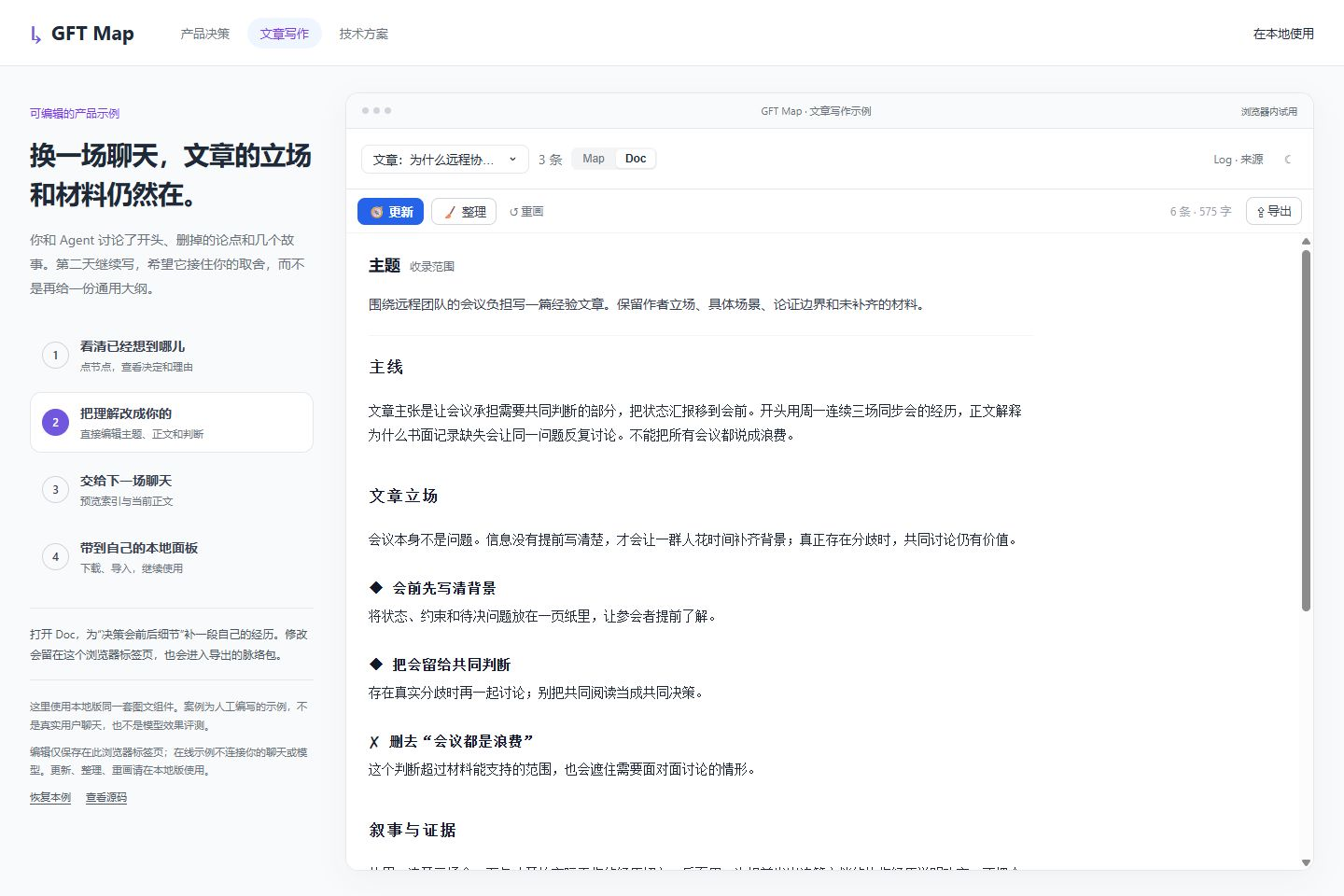Click the 更新 update button
The height and width of the screenshot is (896, 1344).
point(390,212)
